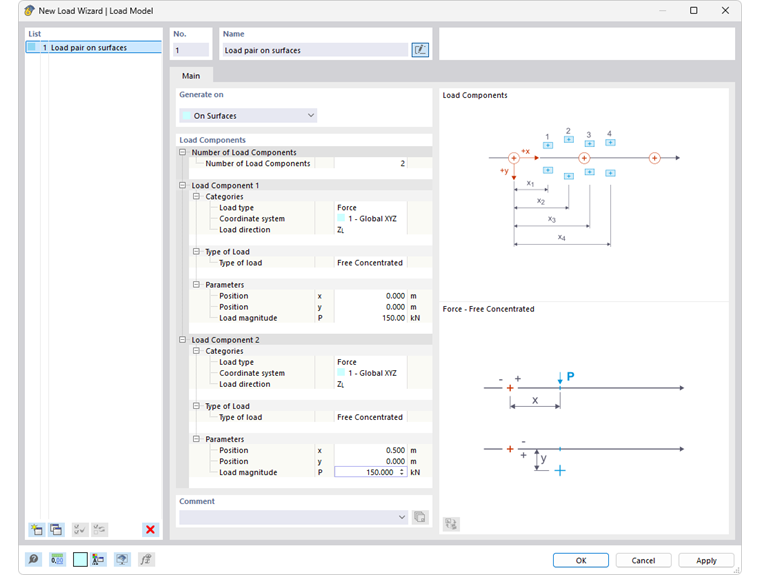Screen dimensions: 760x575
Task: Open the search help icon
Action: (33, 559)
